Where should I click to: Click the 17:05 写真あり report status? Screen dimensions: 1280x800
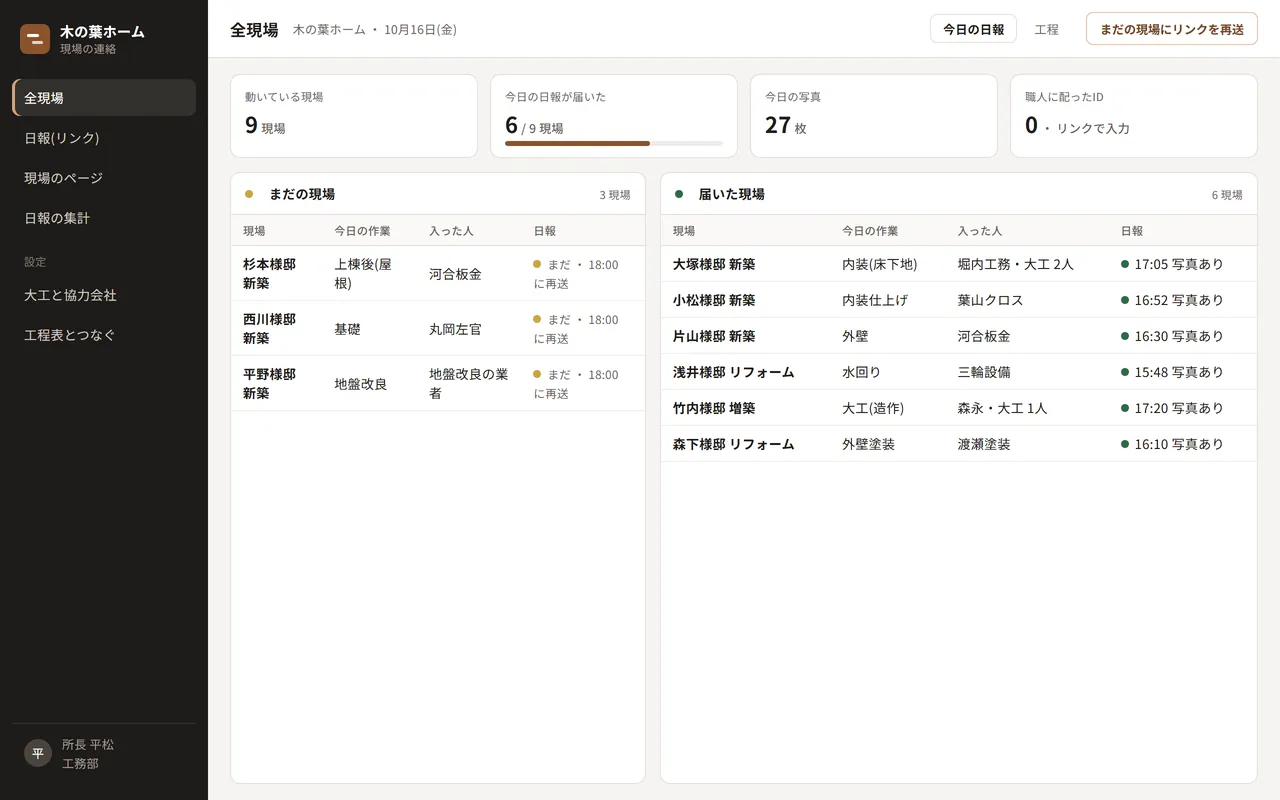(x=1172, y=264)
